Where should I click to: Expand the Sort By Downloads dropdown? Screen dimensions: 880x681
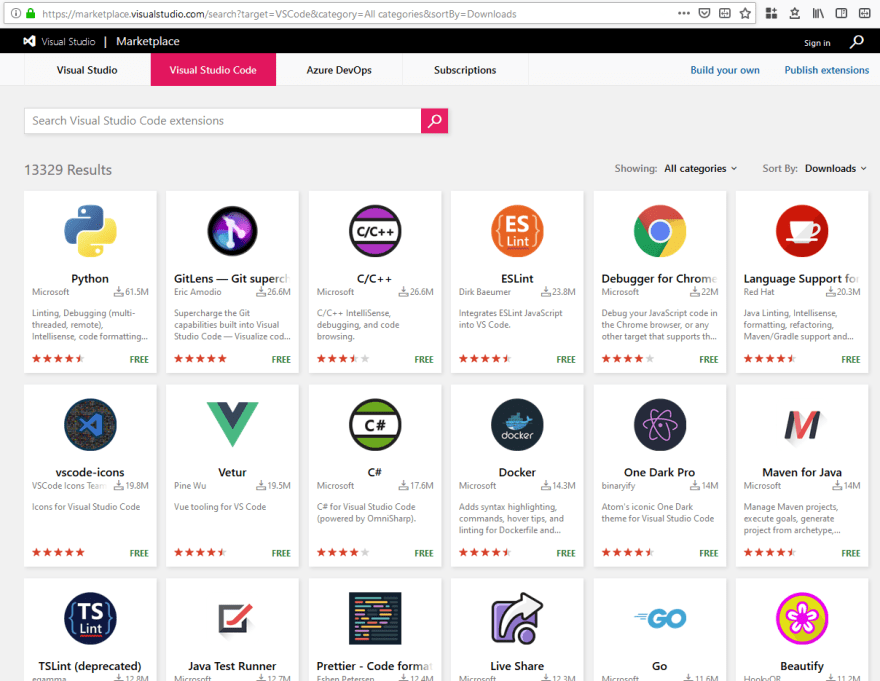pos(836,168)
